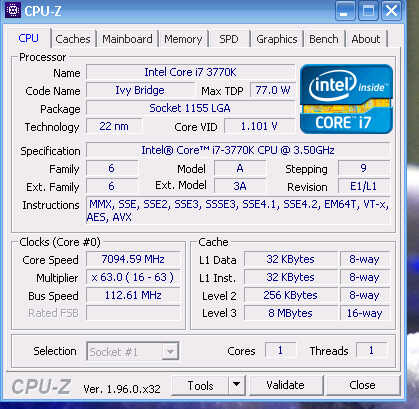This screenshot has height=409, width=419.
Task: Click the Level 3 cache value '8 MBytes'
Action: coord(290,313)
